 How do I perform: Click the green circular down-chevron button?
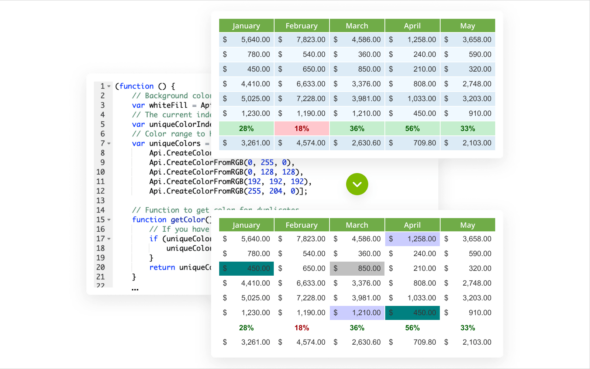point(357,184)
